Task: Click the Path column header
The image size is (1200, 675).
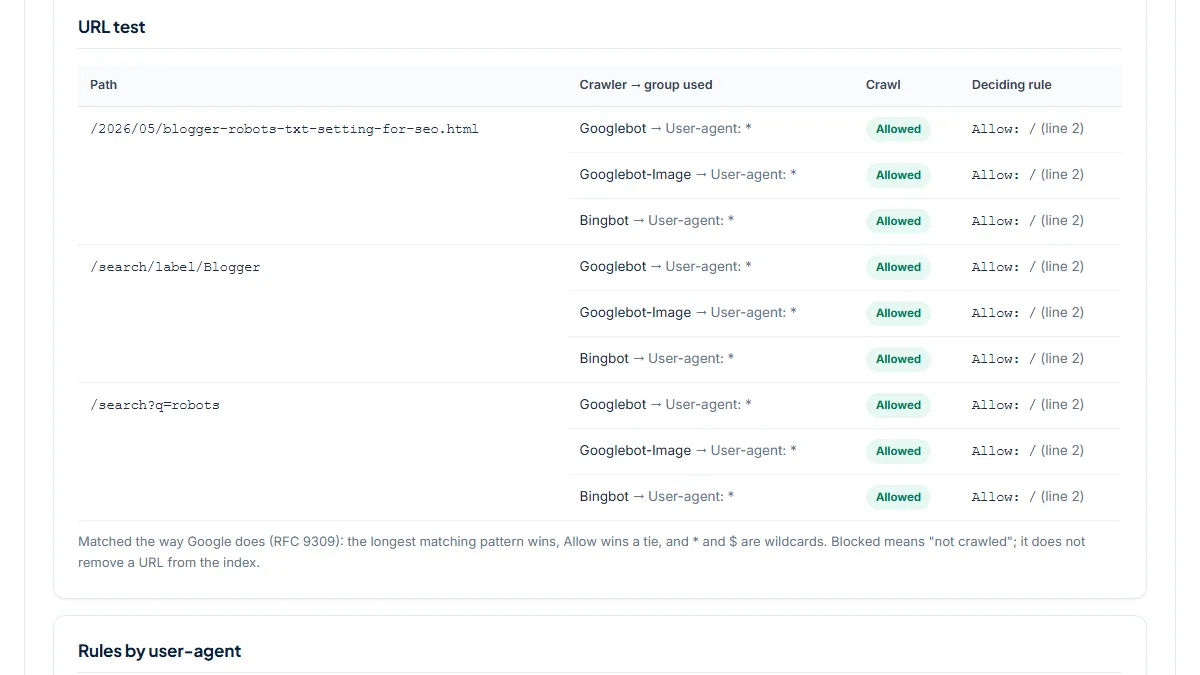Action: coord(103,85)
